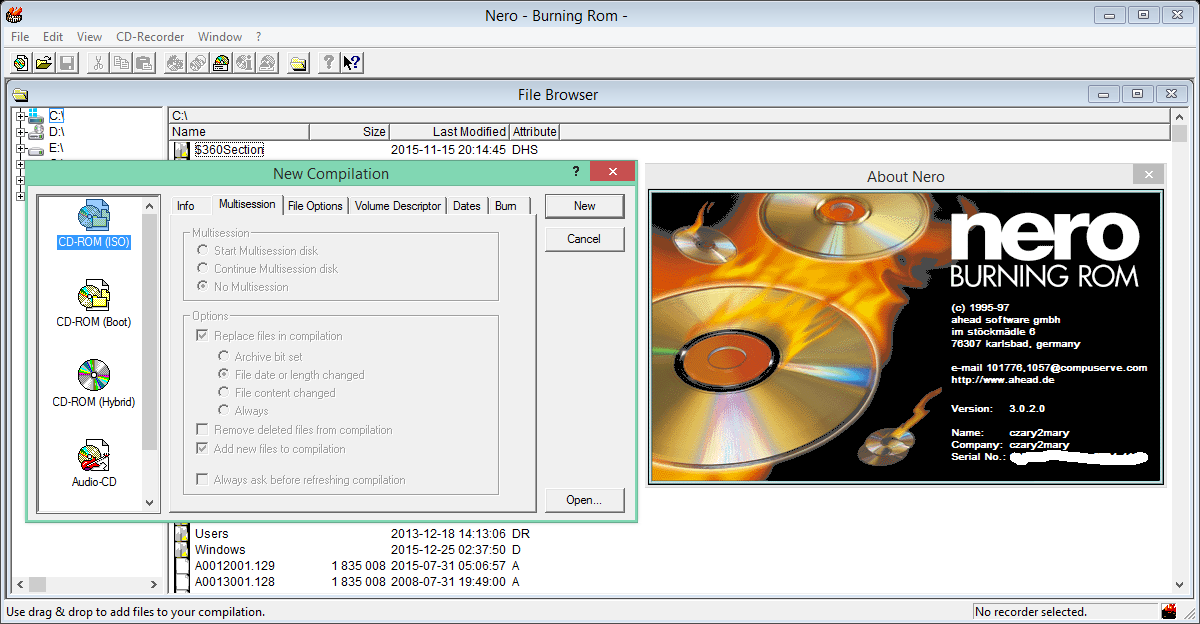Click the Paste clipboard toolbar icon
This screenshot has width=1200, height=624.
(x=144, y=63)
